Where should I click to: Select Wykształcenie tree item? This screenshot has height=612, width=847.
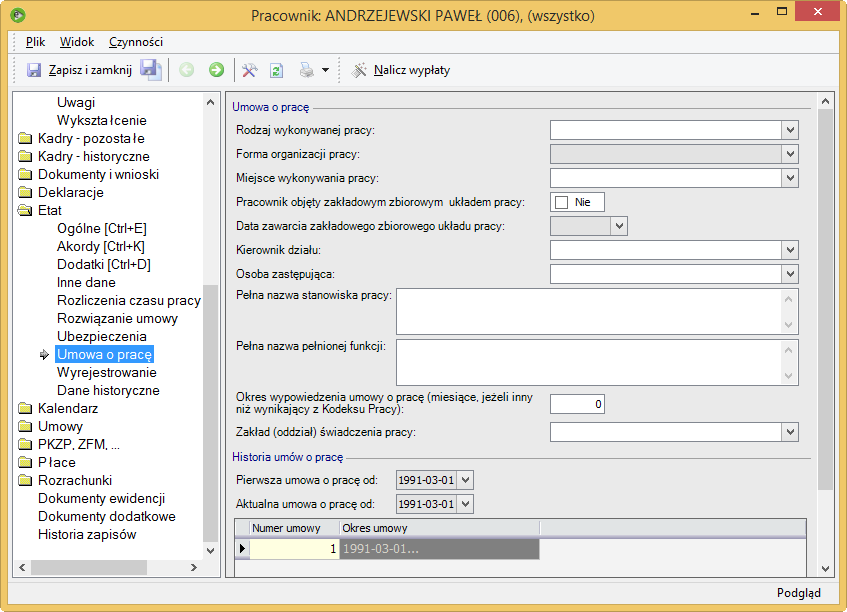coord(102,120)
